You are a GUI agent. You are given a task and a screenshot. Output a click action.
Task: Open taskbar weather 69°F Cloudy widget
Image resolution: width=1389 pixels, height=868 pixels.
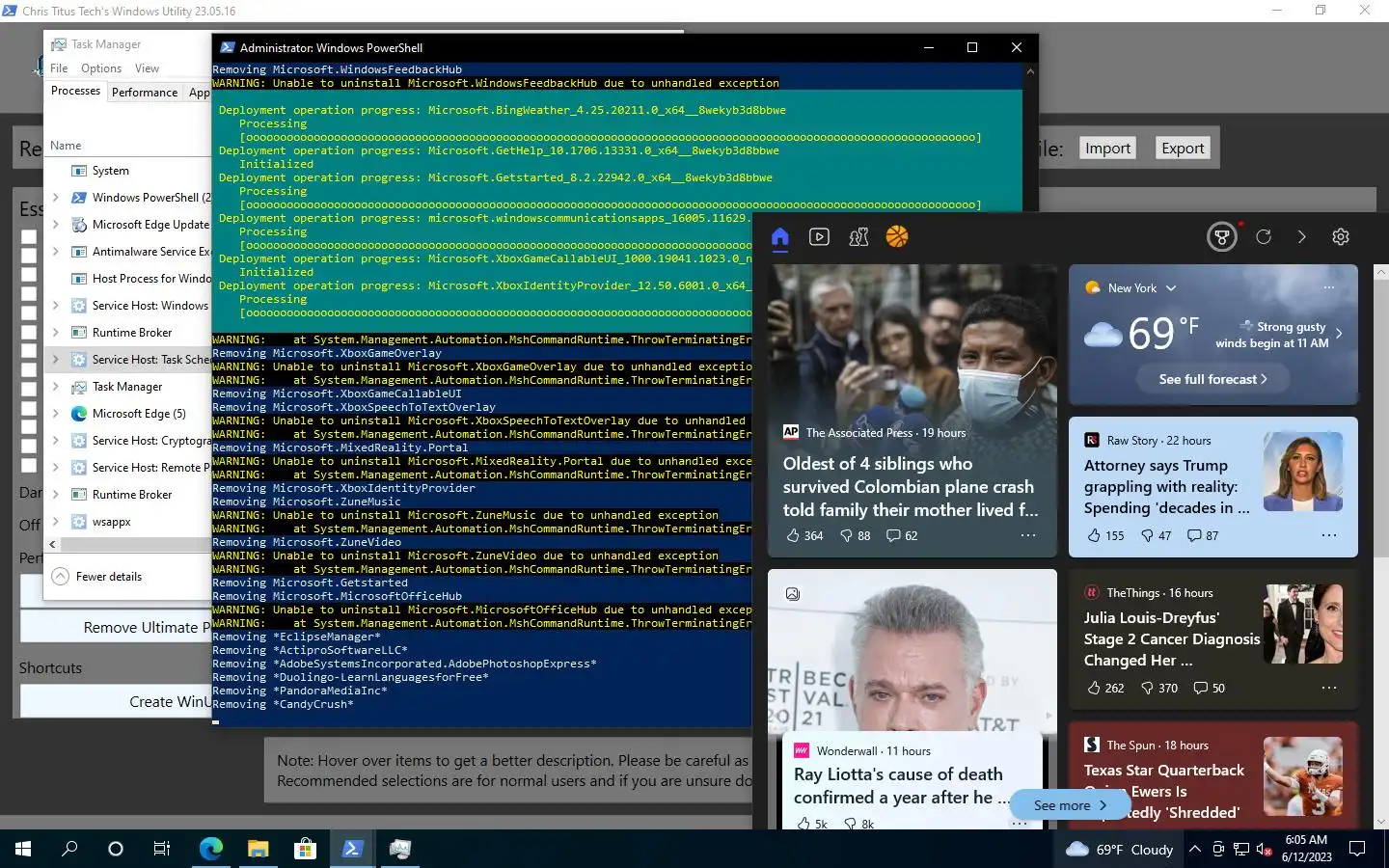pyautogui.click(x=1119, y=850)
